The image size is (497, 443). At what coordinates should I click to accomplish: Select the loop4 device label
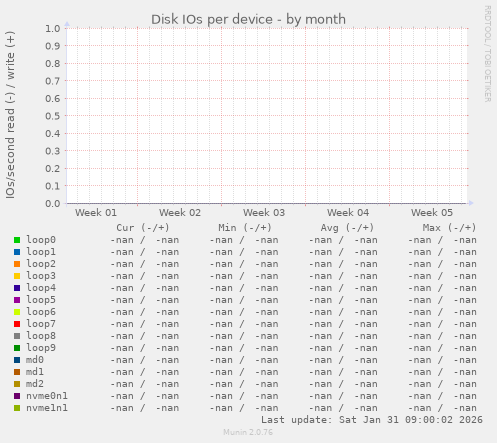(41, 288)
